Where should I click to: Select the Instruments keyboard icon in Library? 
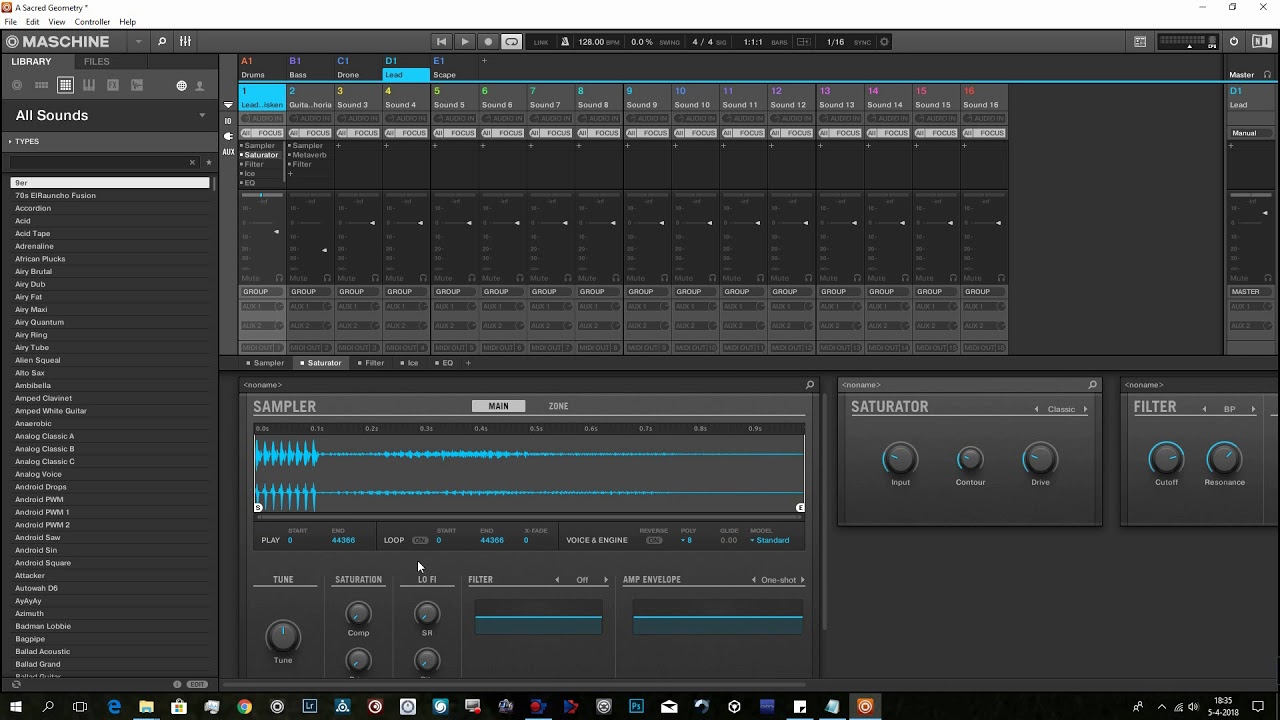pos(89,86)
